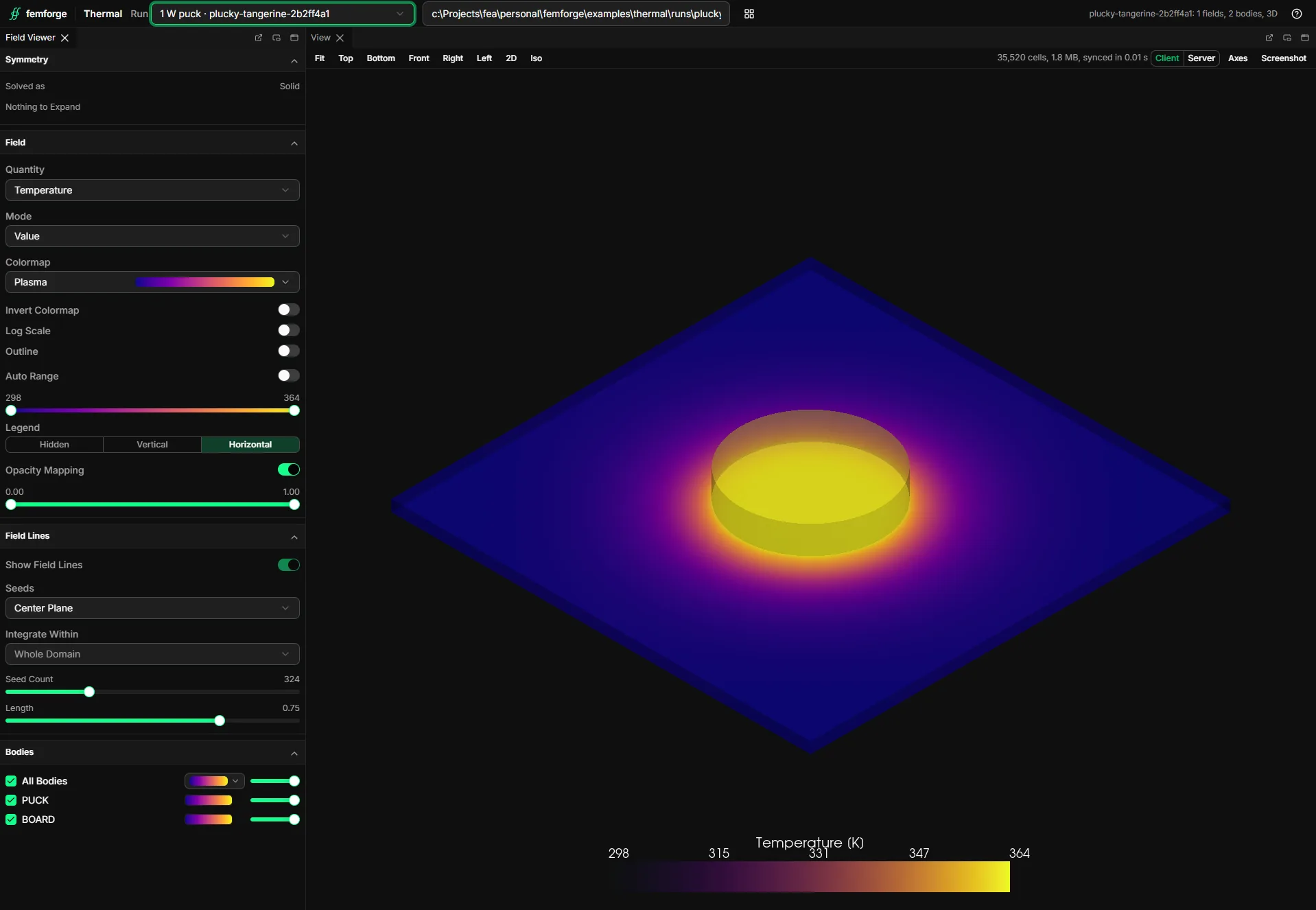Enable Auto Range toggle
Screen dimensions: 1316x910
click(288, 375)
